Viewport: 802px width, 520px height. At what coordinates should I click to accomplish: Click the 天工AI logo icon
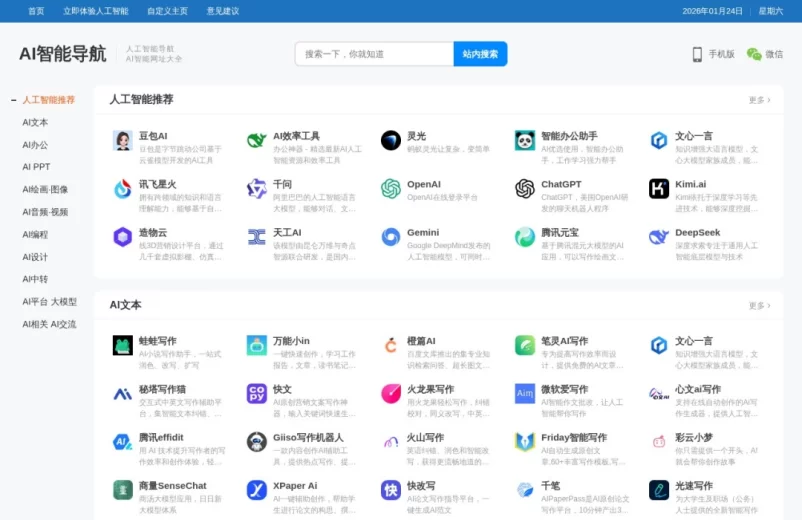pyautogui.click(x=257, y=237)
